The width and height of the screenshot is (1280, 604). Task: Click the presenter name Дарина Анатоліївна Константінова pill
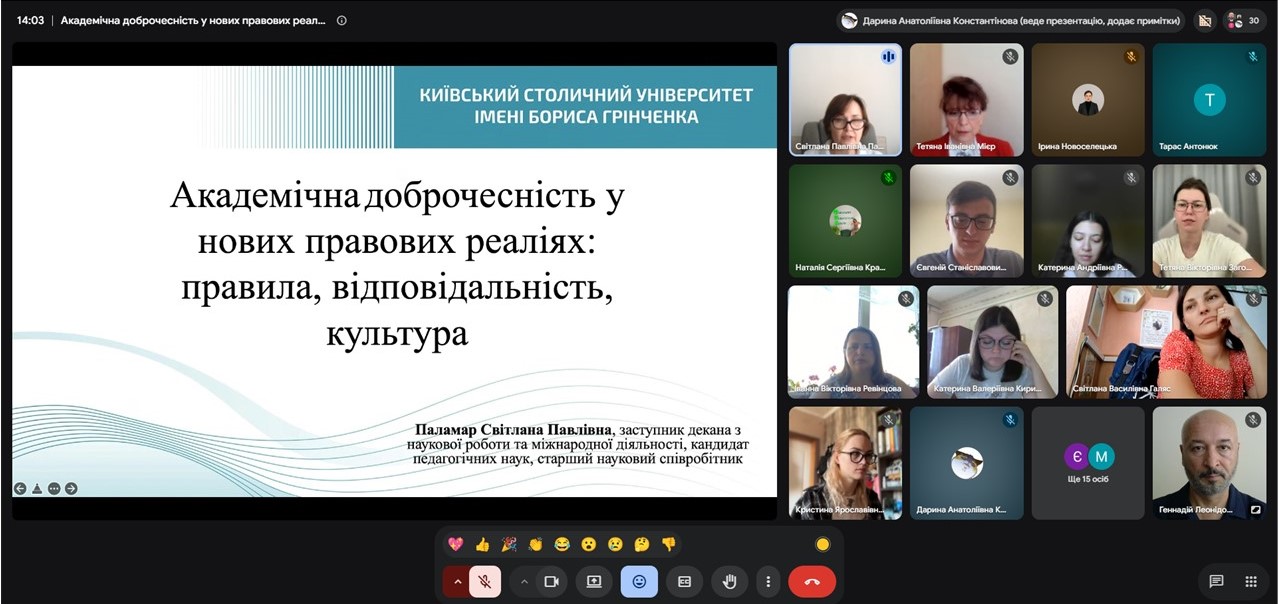tap(1011, 20)
